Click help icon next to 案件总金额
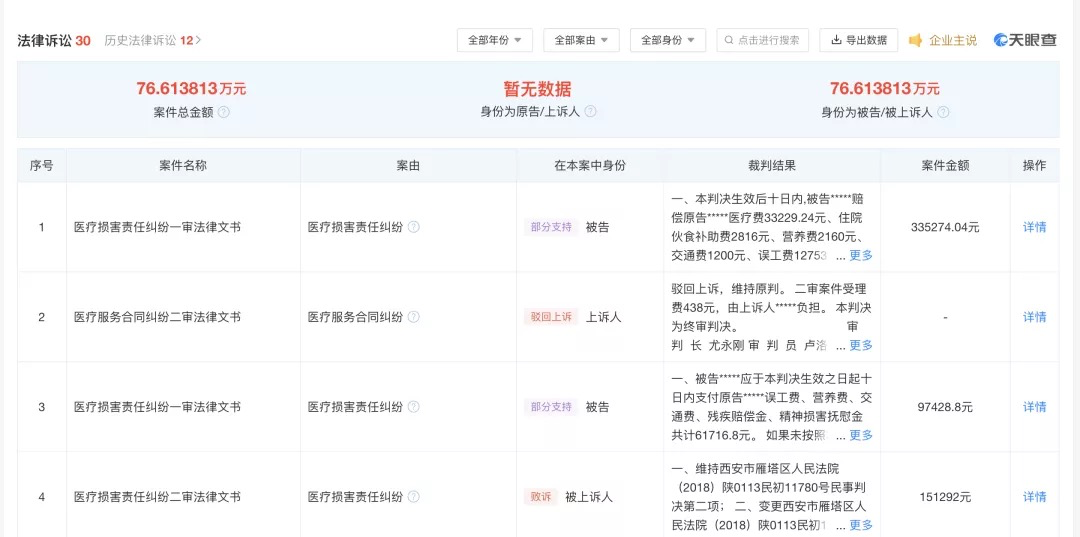This screenshot has width=1080, height=537. click(x=224, y=112)
